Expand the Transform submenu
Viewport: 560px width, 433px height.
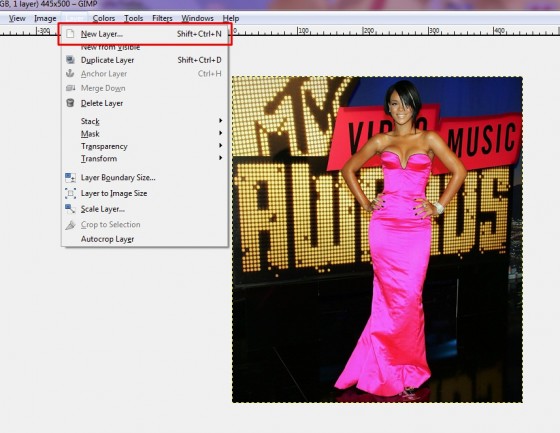pyautogui.click(x=145, y=158)
